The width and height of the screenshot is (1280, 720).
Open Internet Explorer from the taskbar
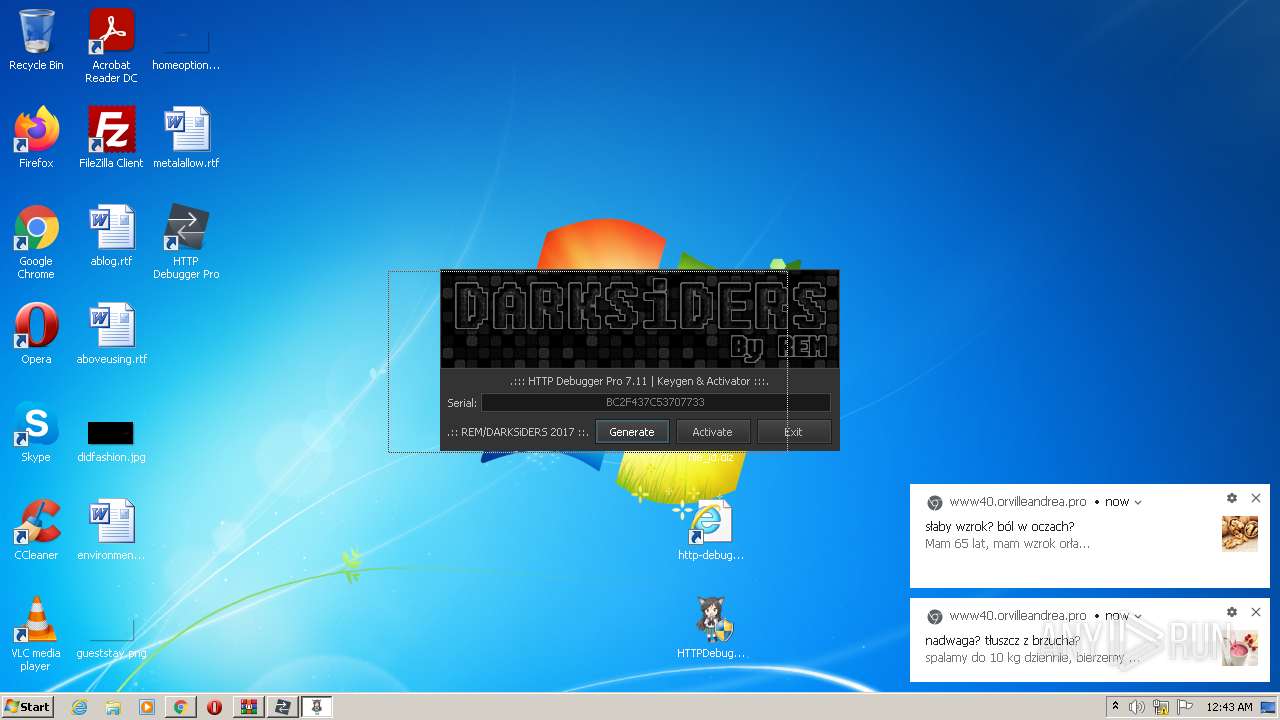pos(80,707)
